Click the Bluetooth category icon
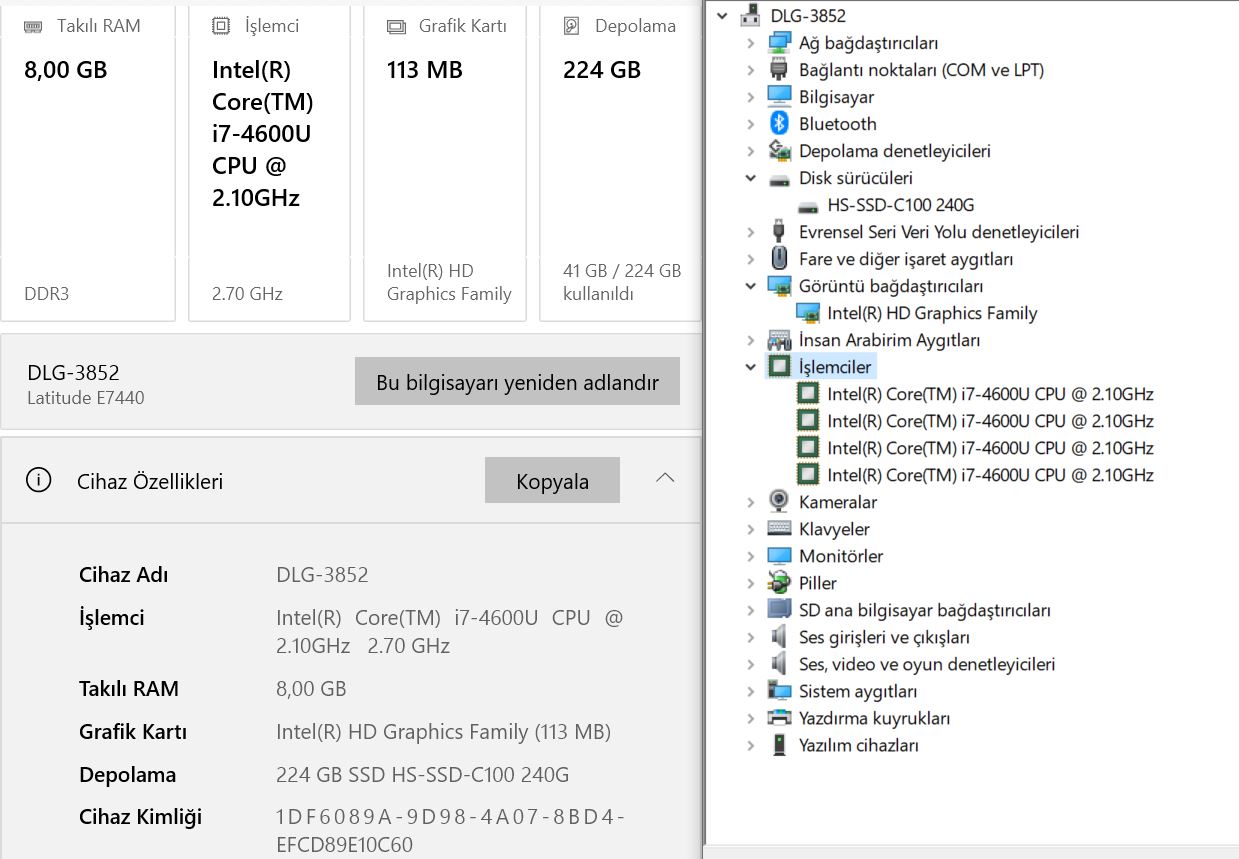Screen dimensions: 1239x859 pos(780,124)
